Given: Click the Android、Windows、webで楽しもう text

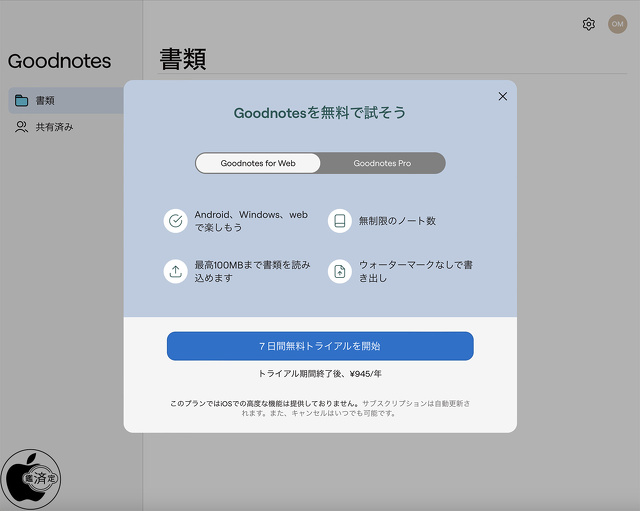Looking at the screenshot, I should [251, 221].
